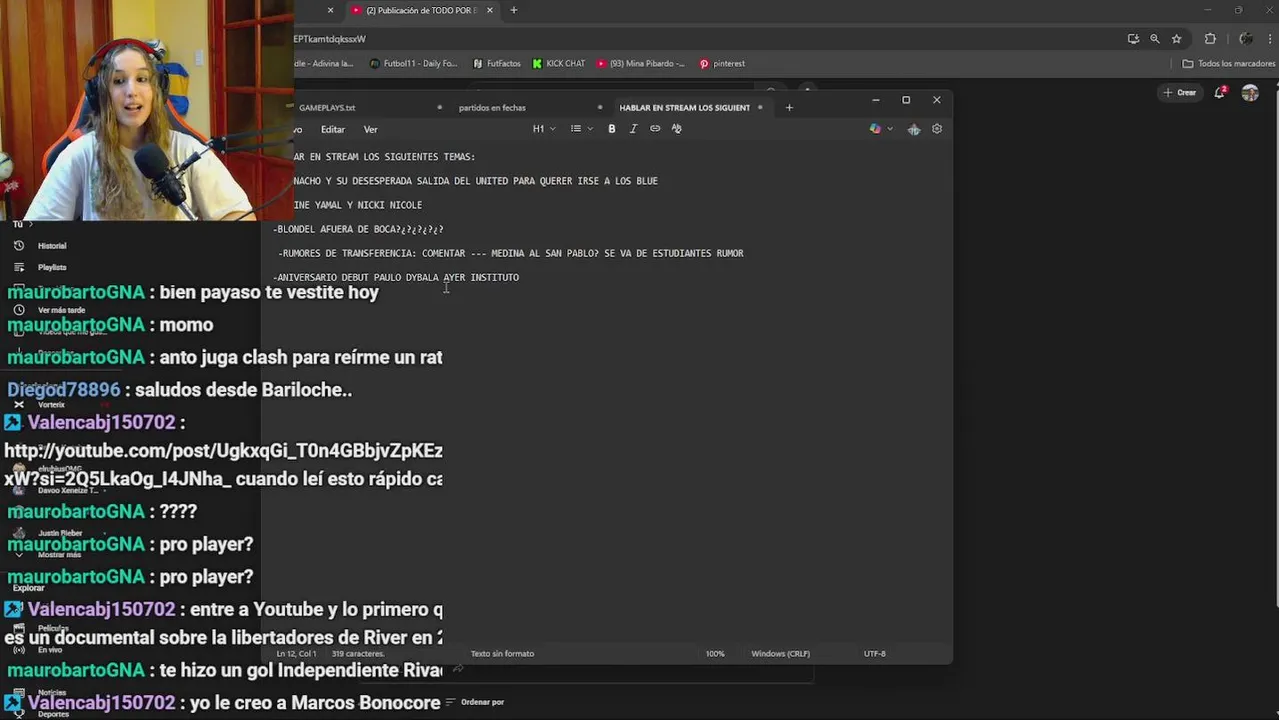
Task: Expand the H1 heading dropdown in Notepad
Action: [x=544, y=129]
